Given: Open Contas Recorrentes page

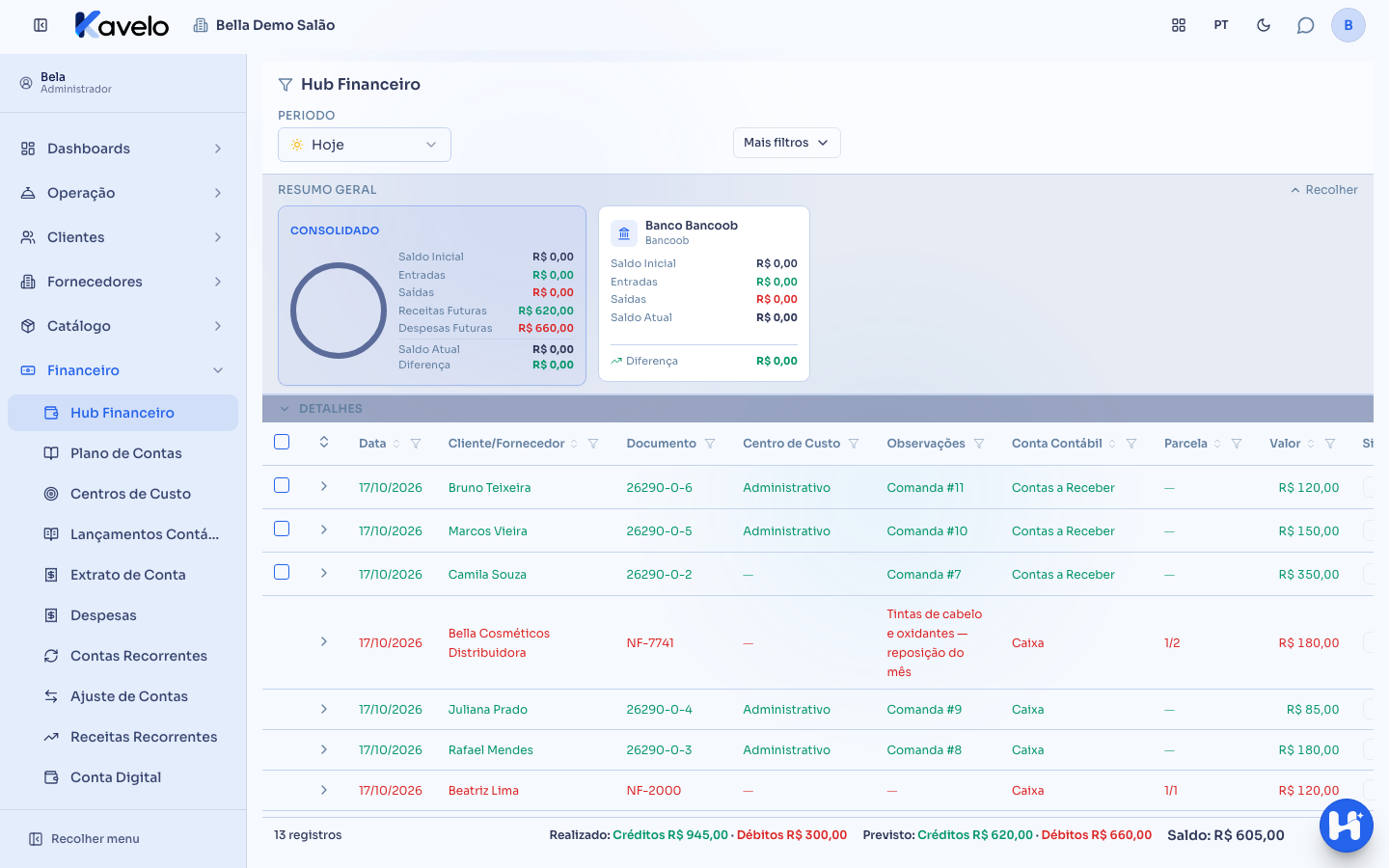Looking at the screenshot, I should pyautogui.click(x=123, y=656).
